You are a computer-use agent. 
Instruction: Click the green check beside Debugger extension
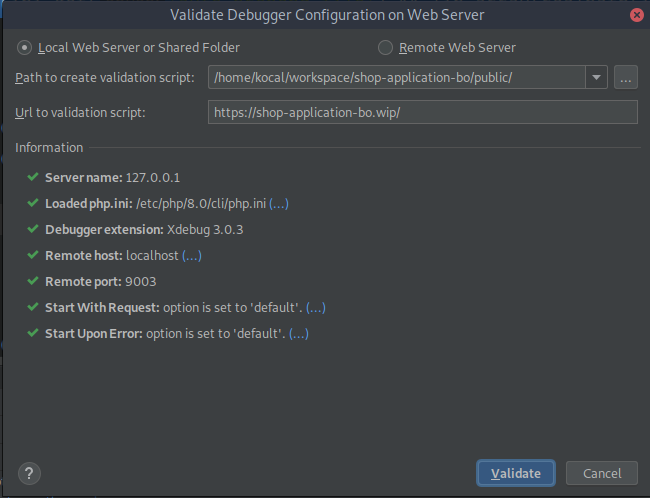click(33, 229)
